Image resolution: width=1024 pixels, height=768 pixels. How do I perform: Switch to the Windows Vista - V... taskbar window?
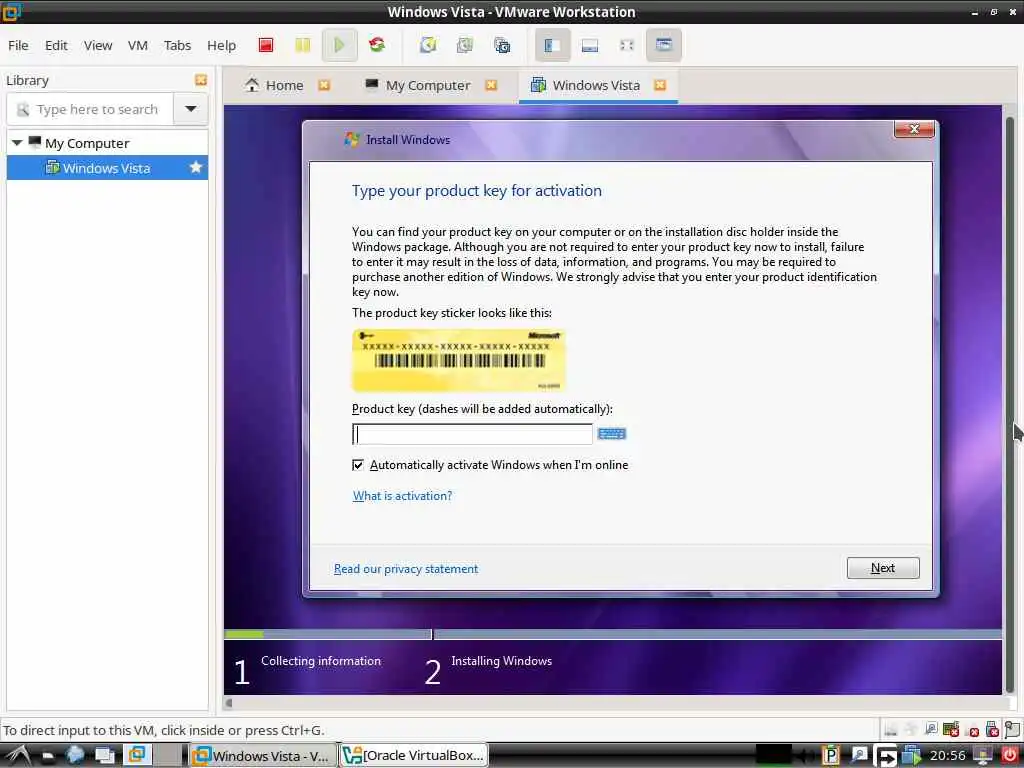(261, 756)
